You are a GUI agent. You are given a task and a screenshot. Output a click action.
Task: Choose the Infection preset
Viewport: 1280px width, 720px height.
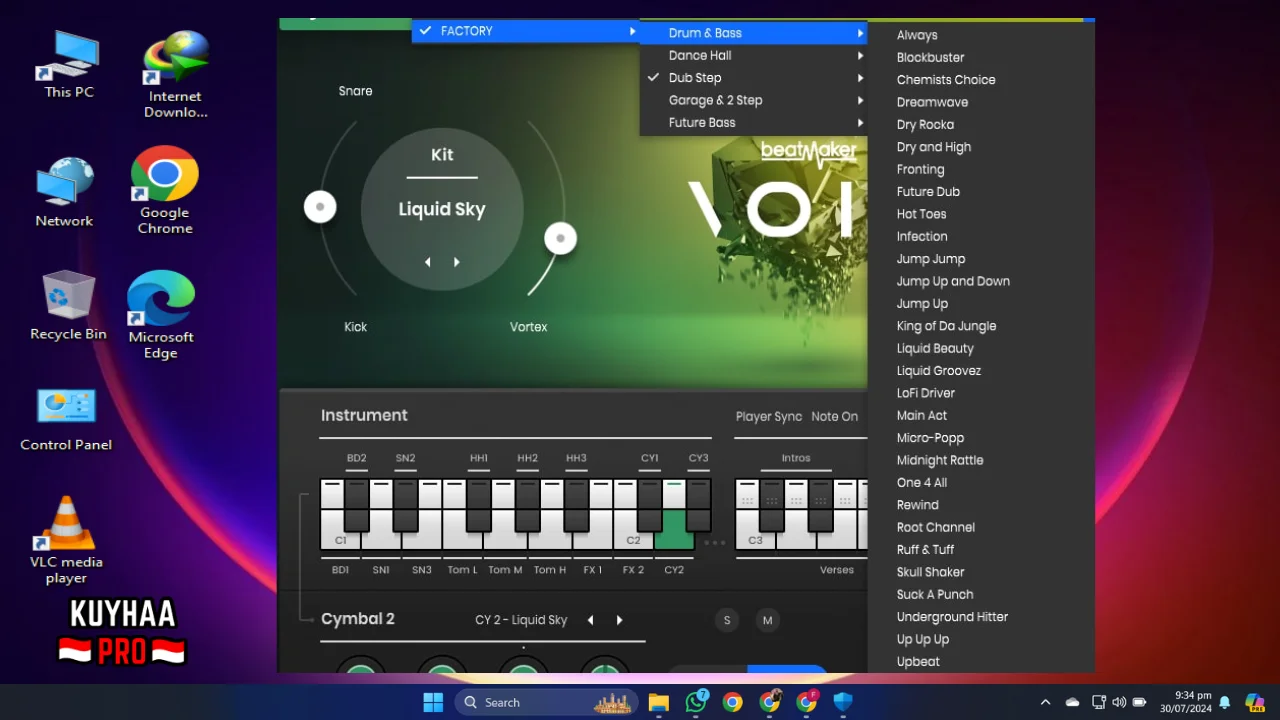pos(922,237)
